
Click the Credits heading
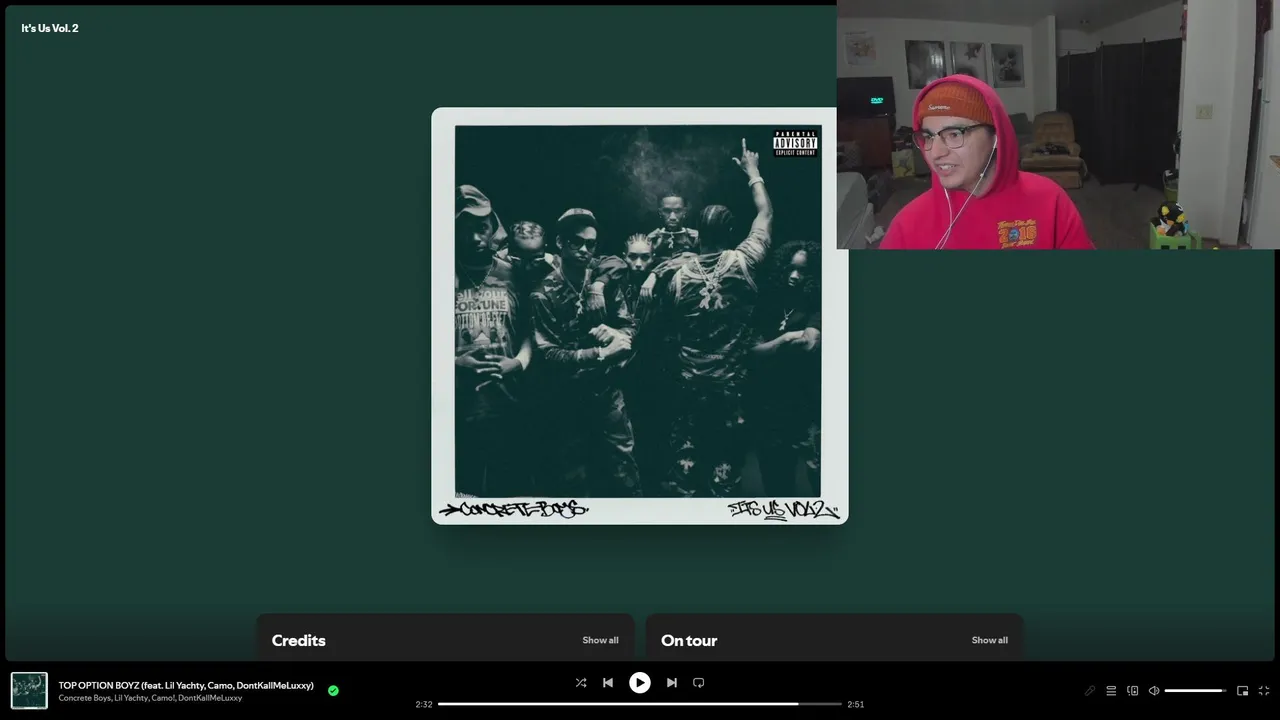(299, 640)
